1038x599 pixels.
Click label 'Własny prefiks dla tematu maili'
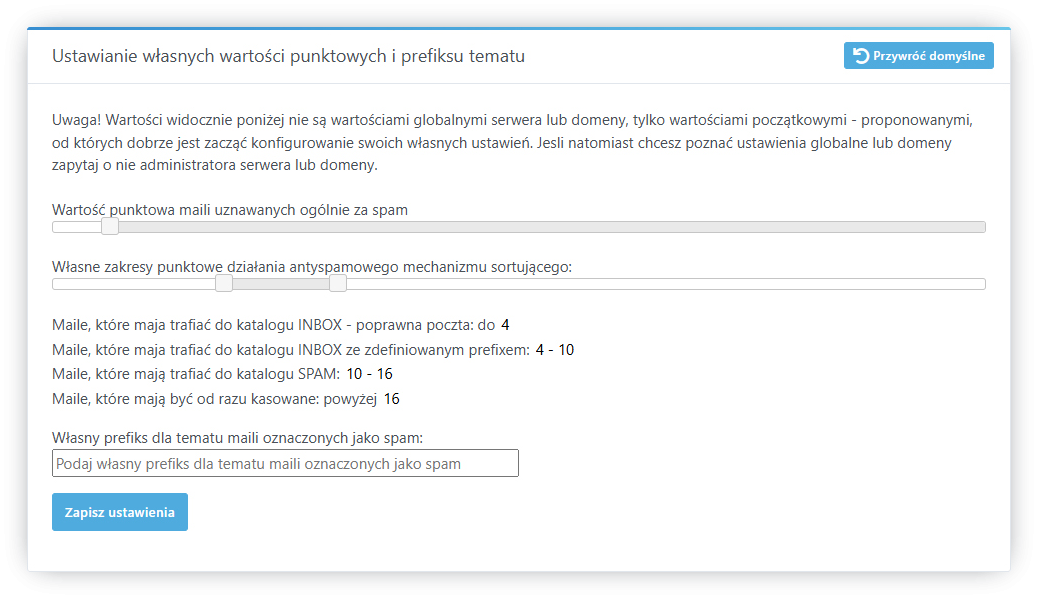coord(237,438)
